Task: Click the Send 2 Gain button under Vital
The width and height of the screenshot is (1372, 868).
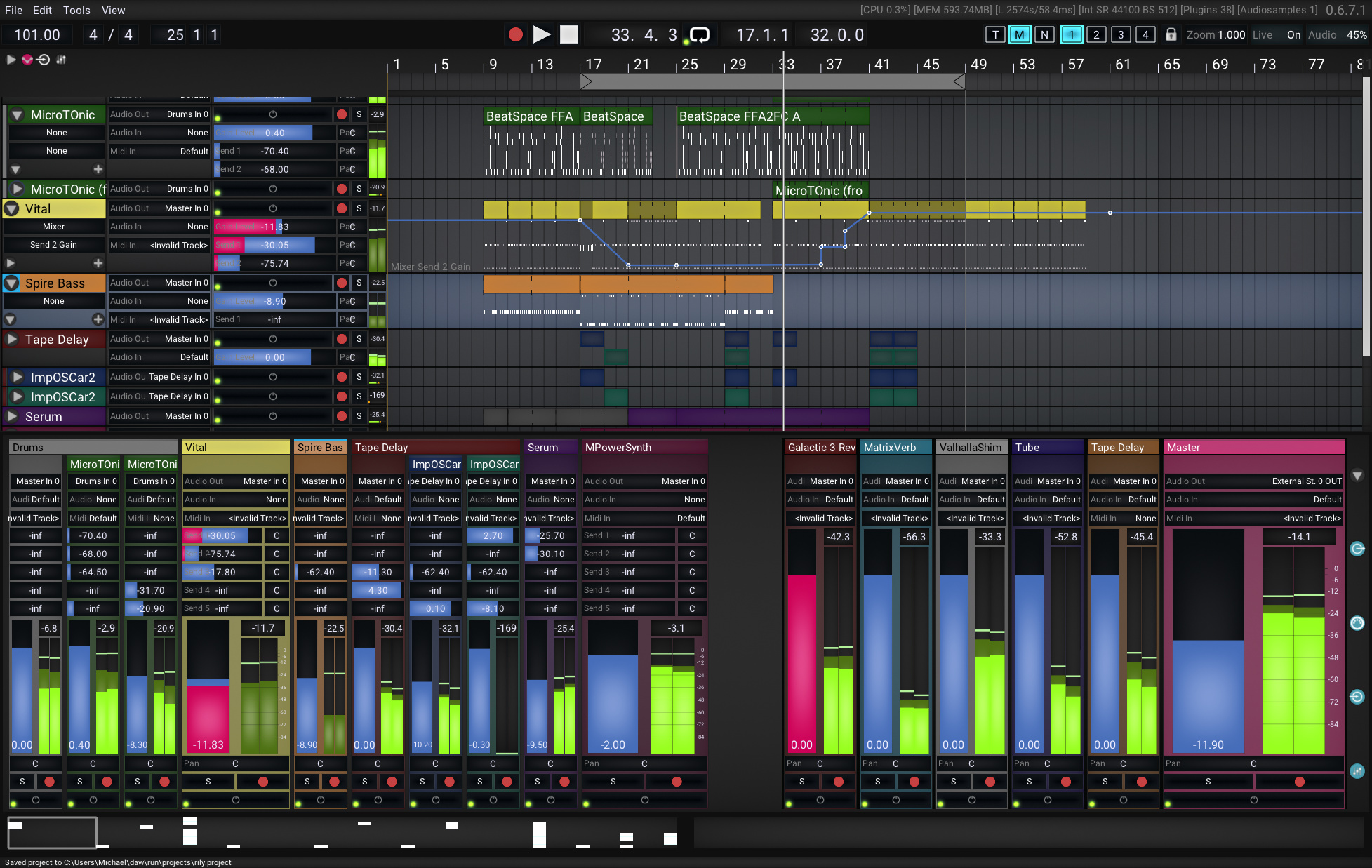Action: (x=54, y=245)
